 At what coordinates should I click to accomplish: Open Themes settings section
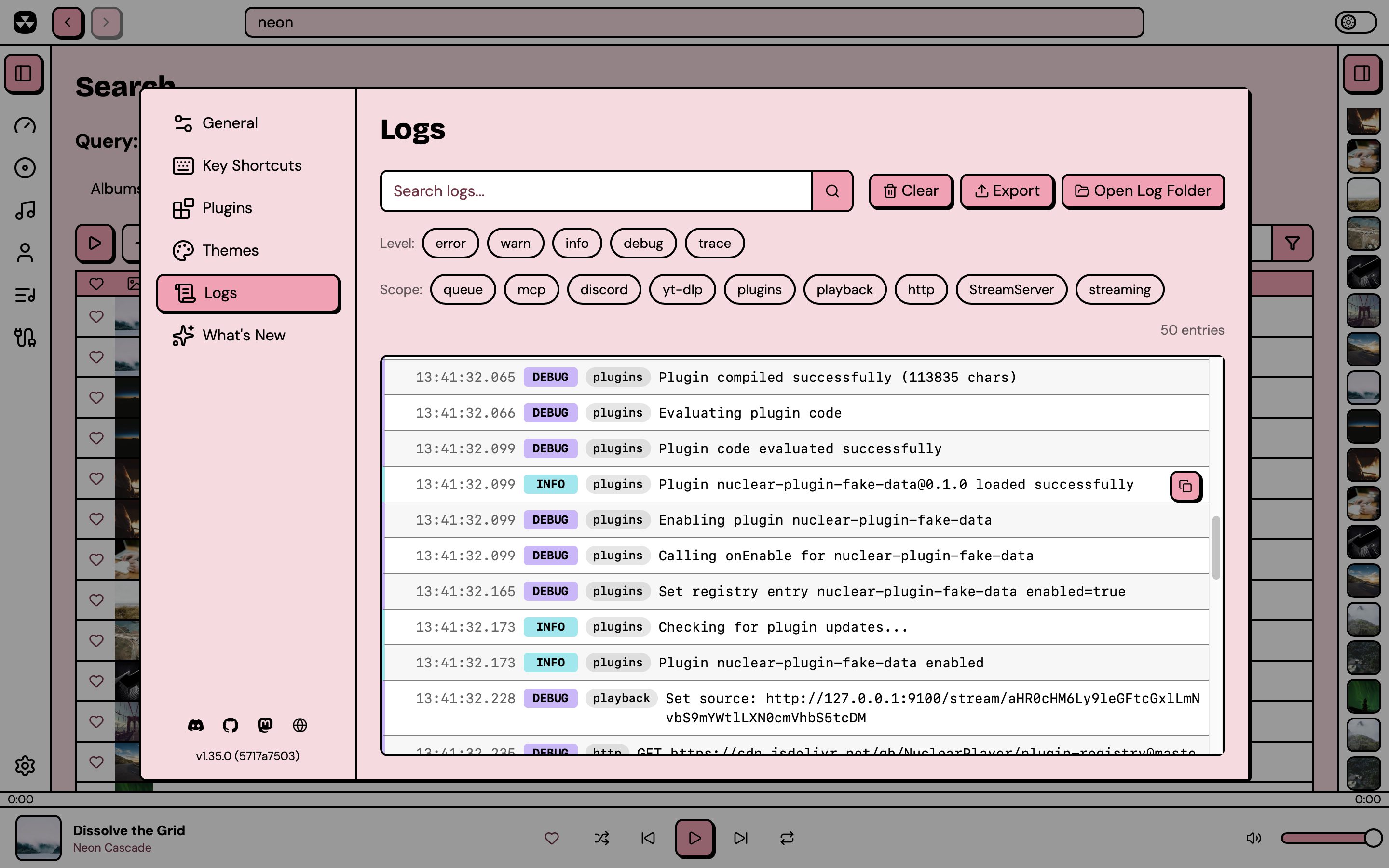click(x=248, y=250)
